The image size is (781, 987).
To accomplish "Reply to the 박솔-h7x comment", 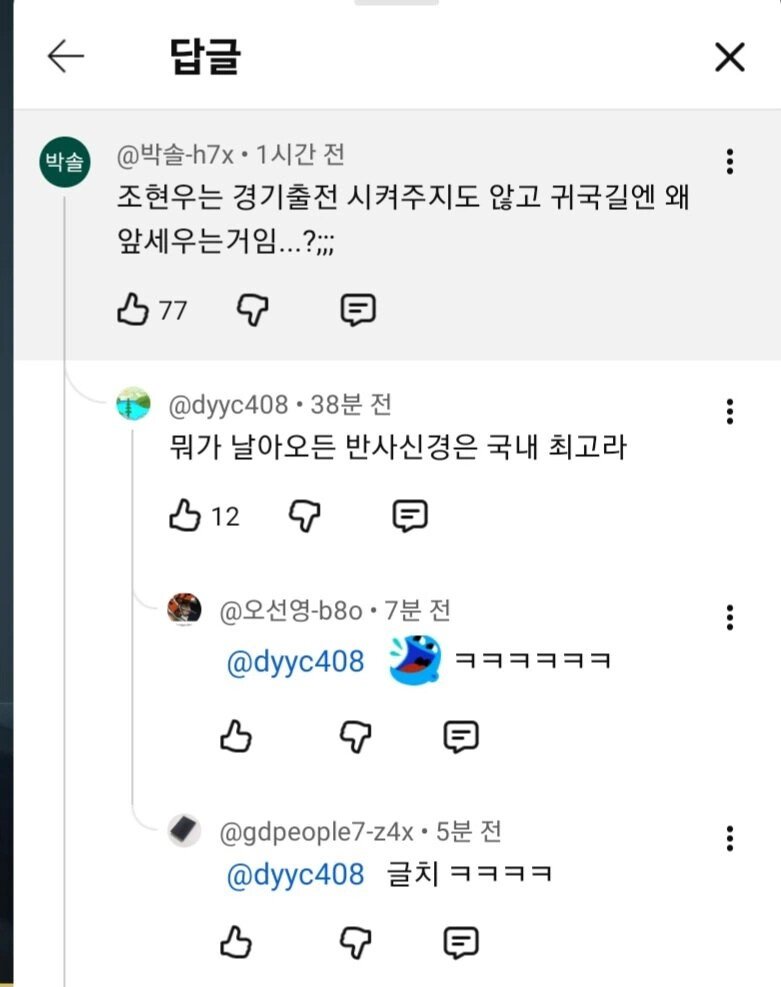I will pyautogui.click(x=358, y=310).
